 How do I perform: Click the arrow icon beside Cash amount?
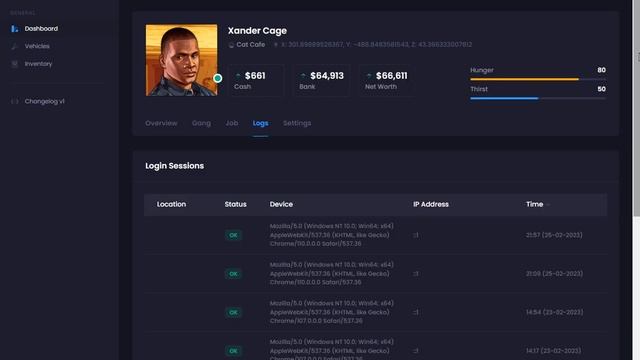tap(238, 76)
